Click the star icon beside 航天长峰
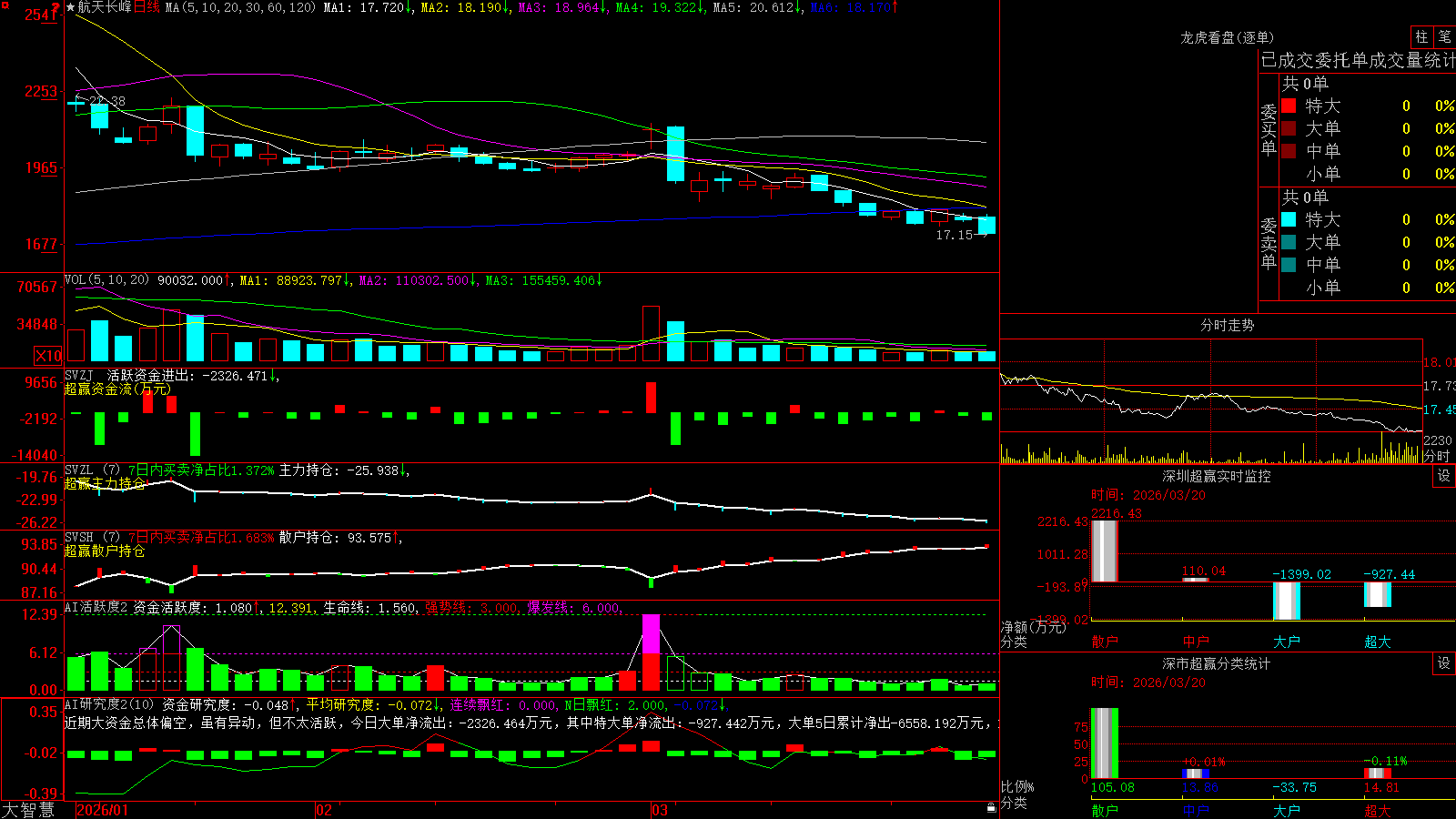The width and height of the screenshot is (1456, 819). (x=71, y=7)
